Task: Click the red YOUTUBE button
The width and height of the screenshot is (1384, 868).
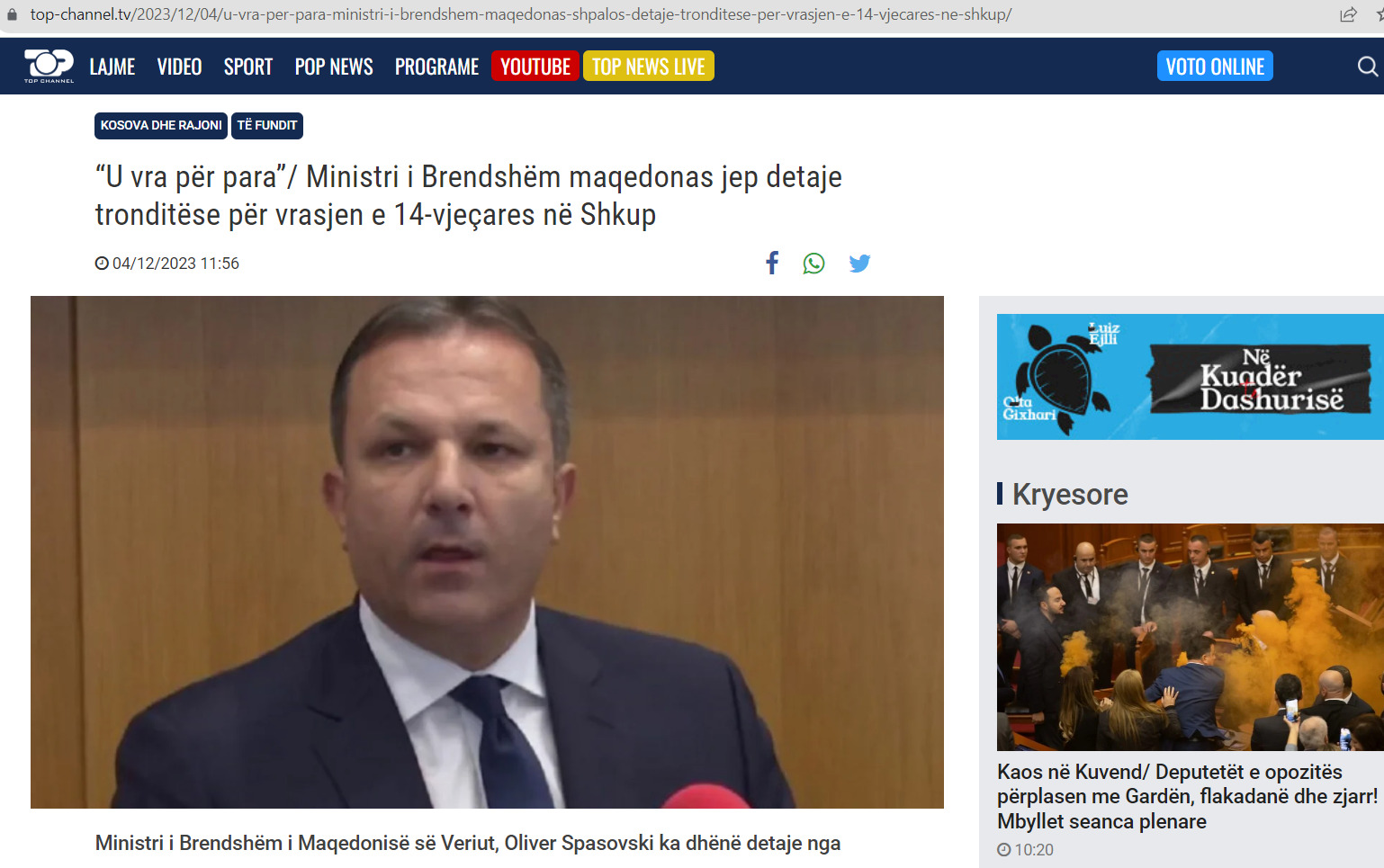Action: pyautogui.click(x=535, y=66)
